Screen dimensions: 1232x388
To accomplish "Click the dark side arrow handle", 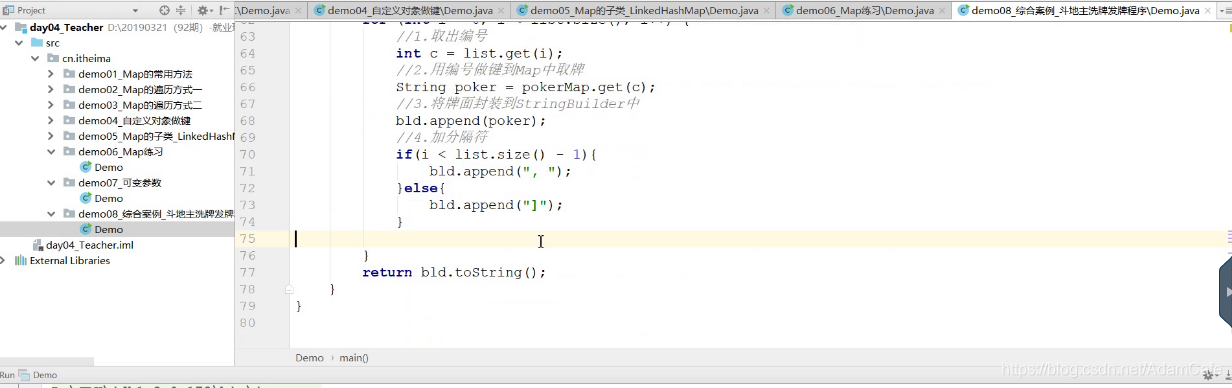I will 1226,292.
